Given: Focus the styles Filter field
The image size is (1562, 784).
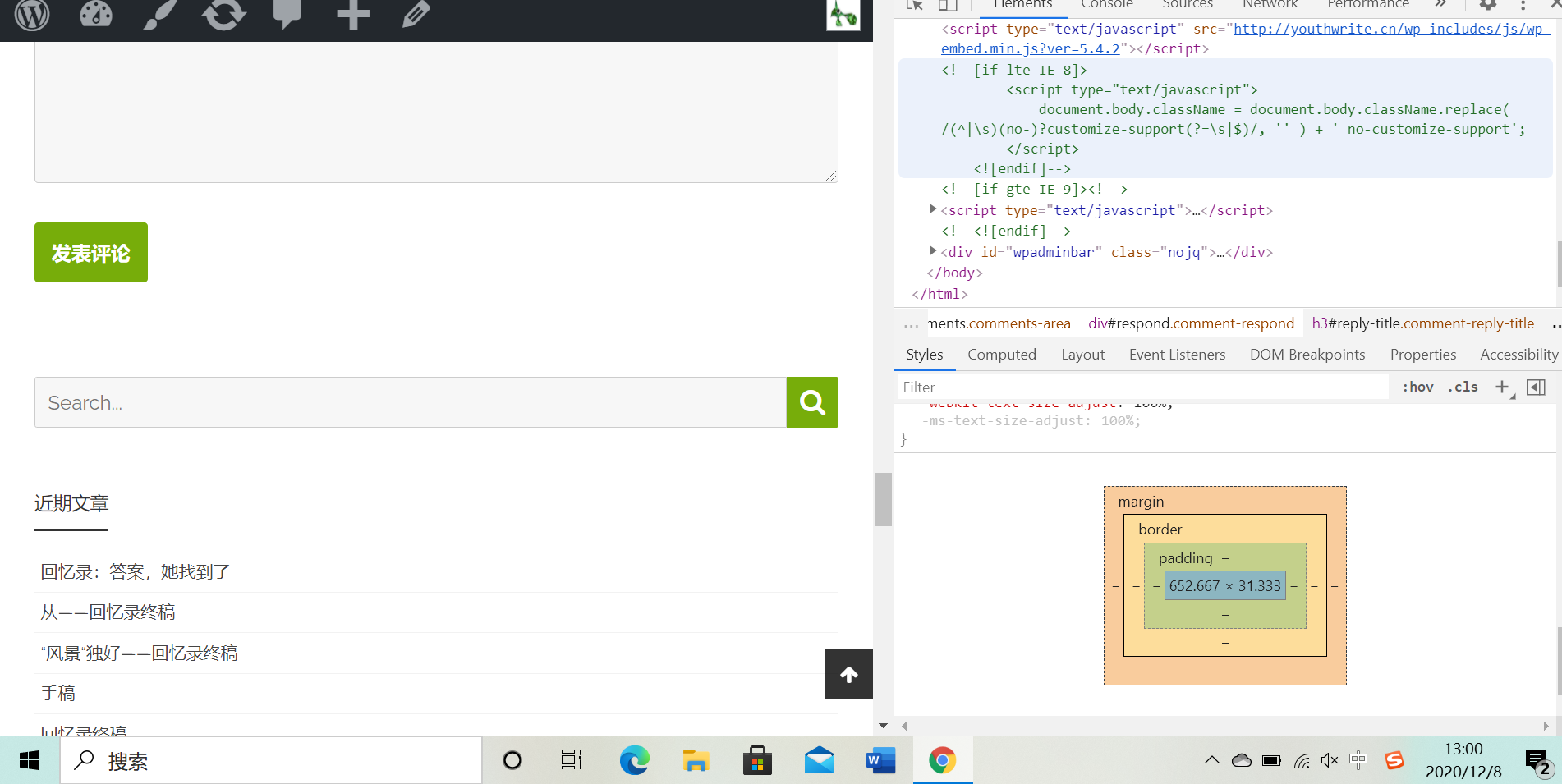Looking at the screenshot, I should [1143, 387].
